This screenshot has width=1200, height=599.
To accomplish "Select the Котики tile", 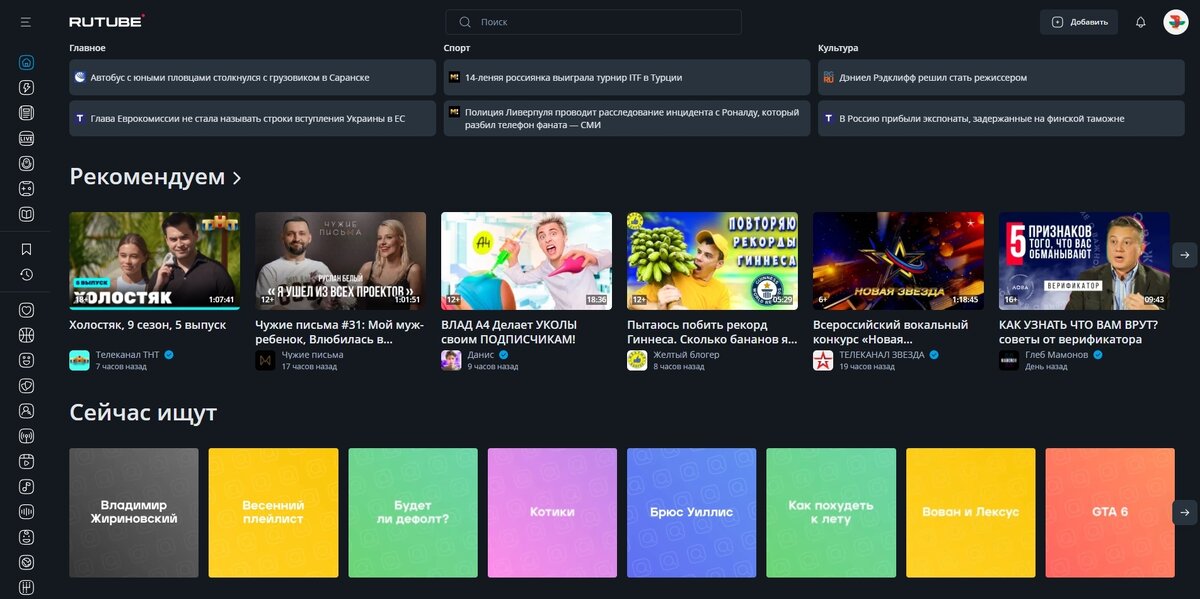I will tap(552, 512).
